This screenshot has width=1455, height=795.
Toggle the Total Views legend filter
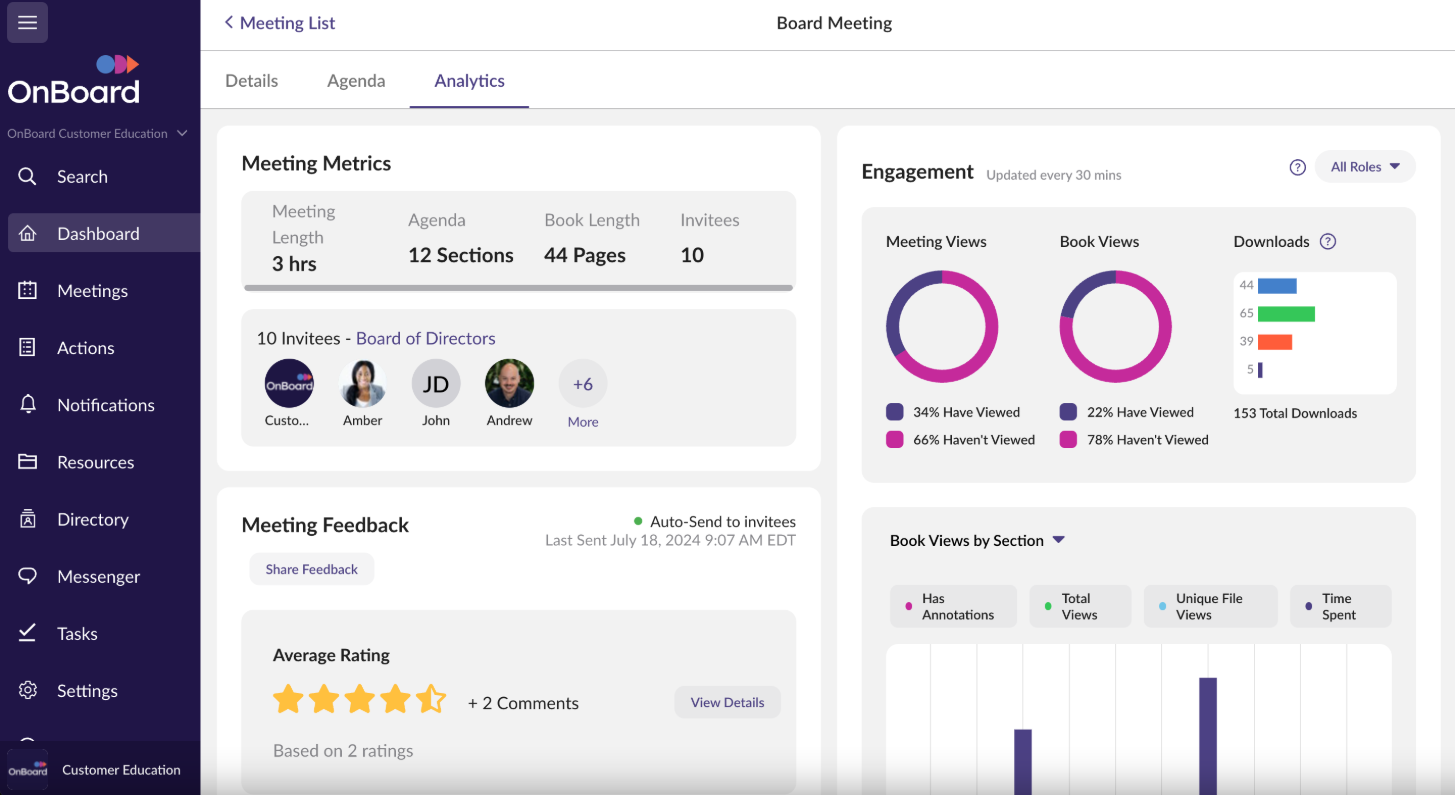click(1079, 606)
